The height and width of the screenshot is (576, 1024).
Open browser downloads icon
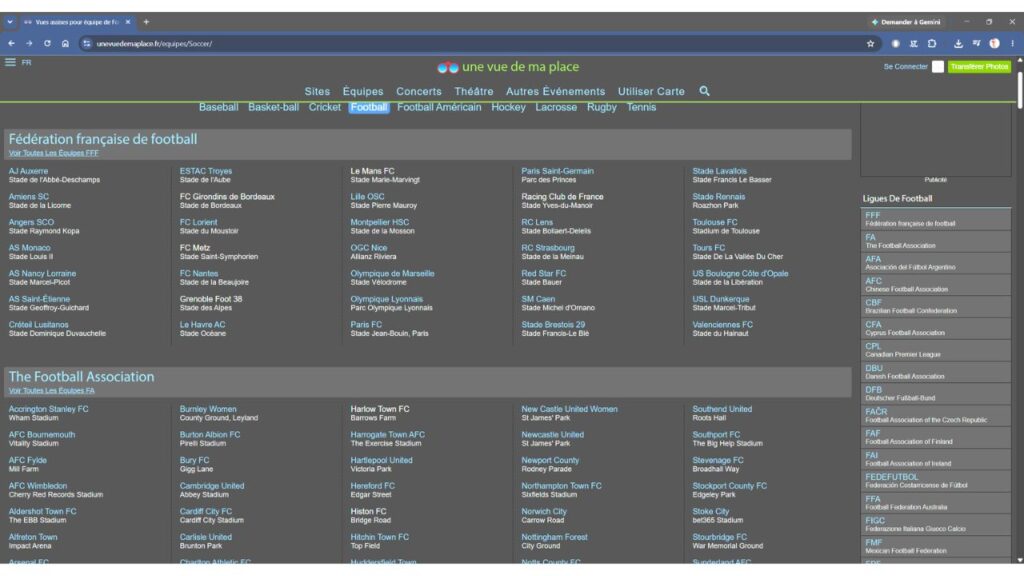click(x=958, y=44)
